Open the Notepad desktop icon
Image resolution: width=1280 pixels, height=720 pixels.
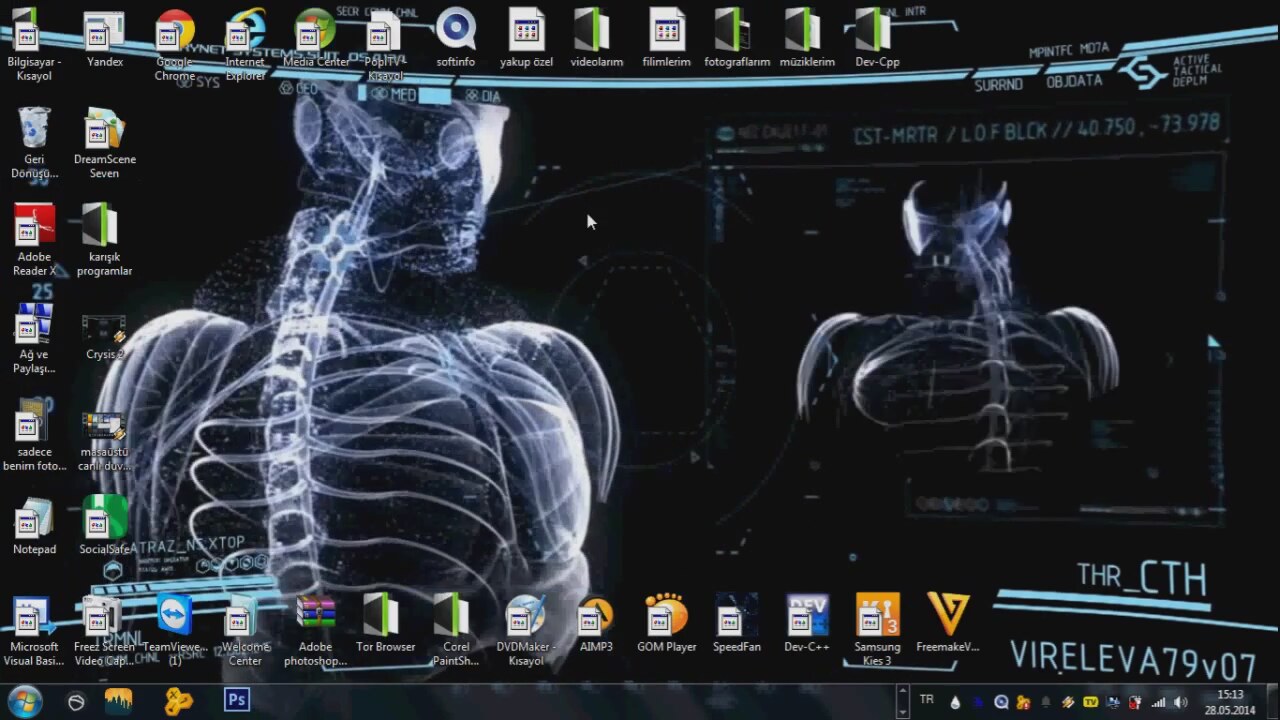click(x=34, y=526)
